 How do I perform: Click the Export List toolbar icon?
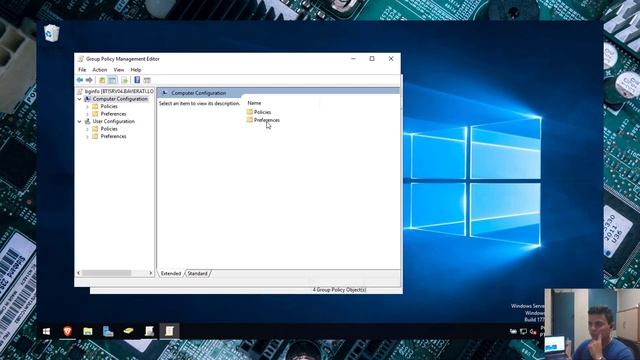(x=124, y=80)
